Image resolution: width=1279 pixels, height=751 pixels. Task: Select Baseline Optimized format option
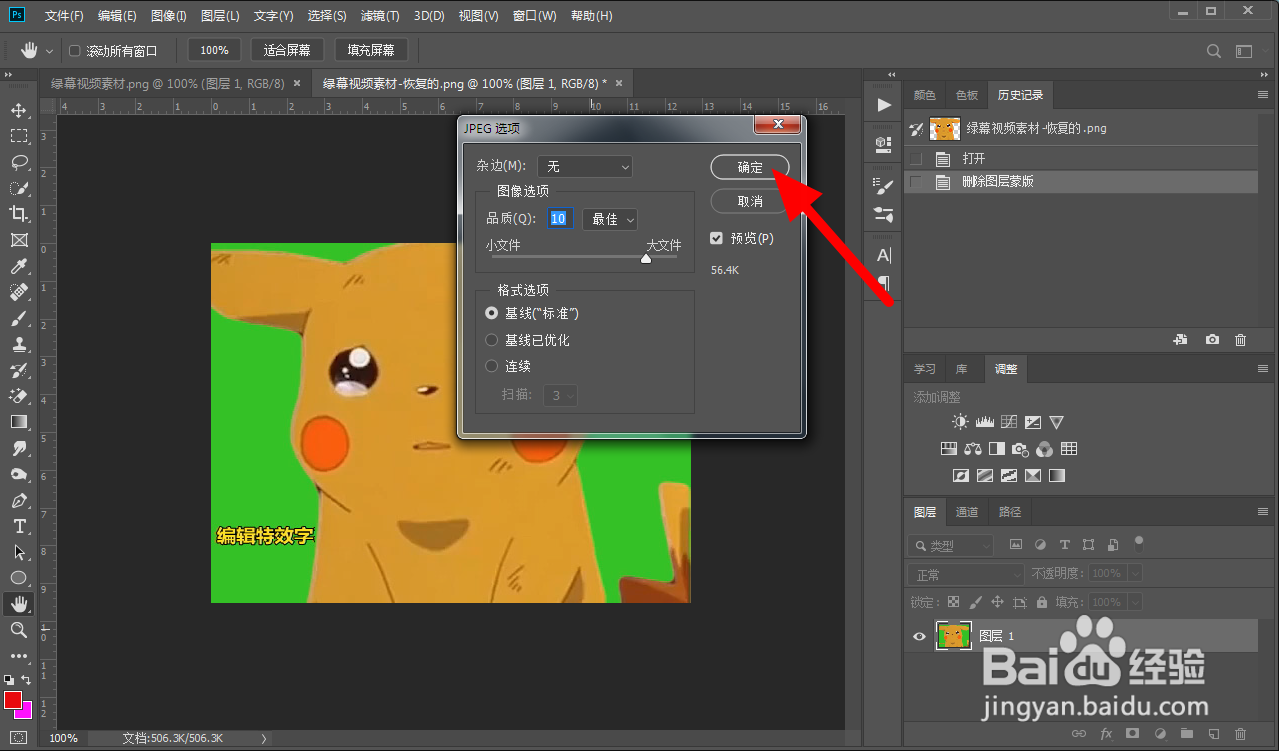(491, 340)
